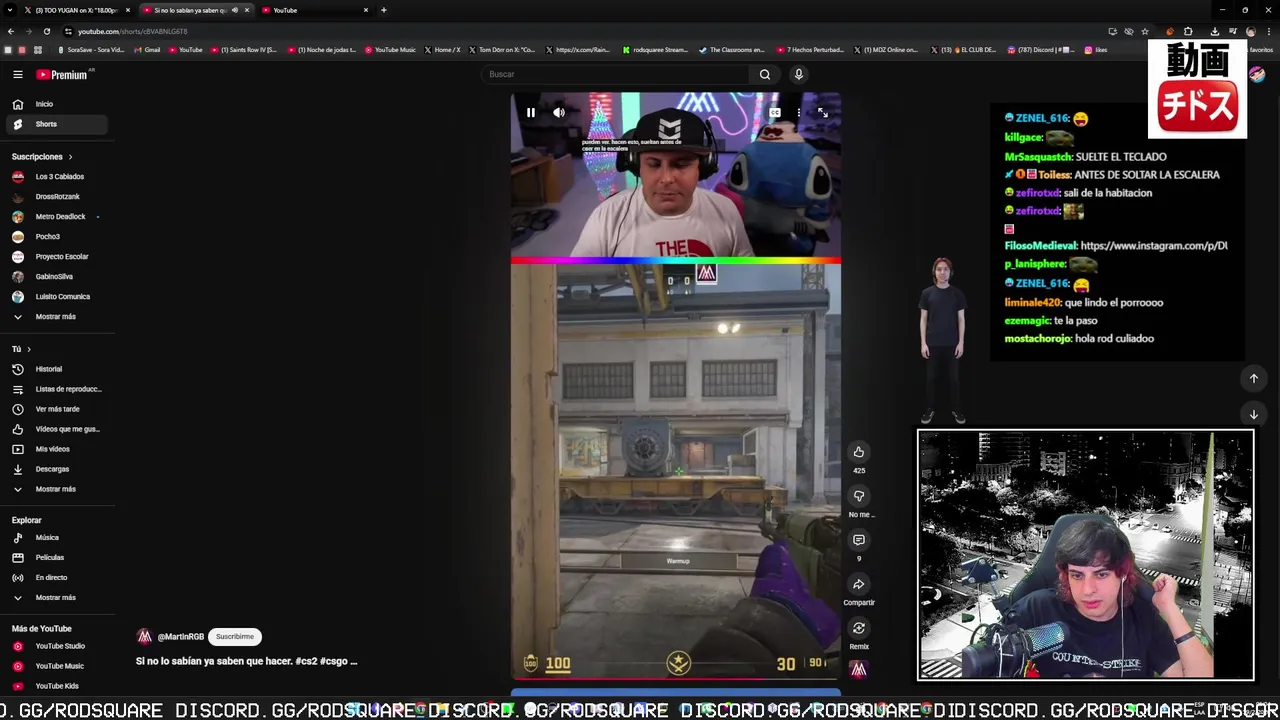Screen dimensions: 1280x720
Task: Open the YouTube hamburger guide menu
Action: (18, 74)
